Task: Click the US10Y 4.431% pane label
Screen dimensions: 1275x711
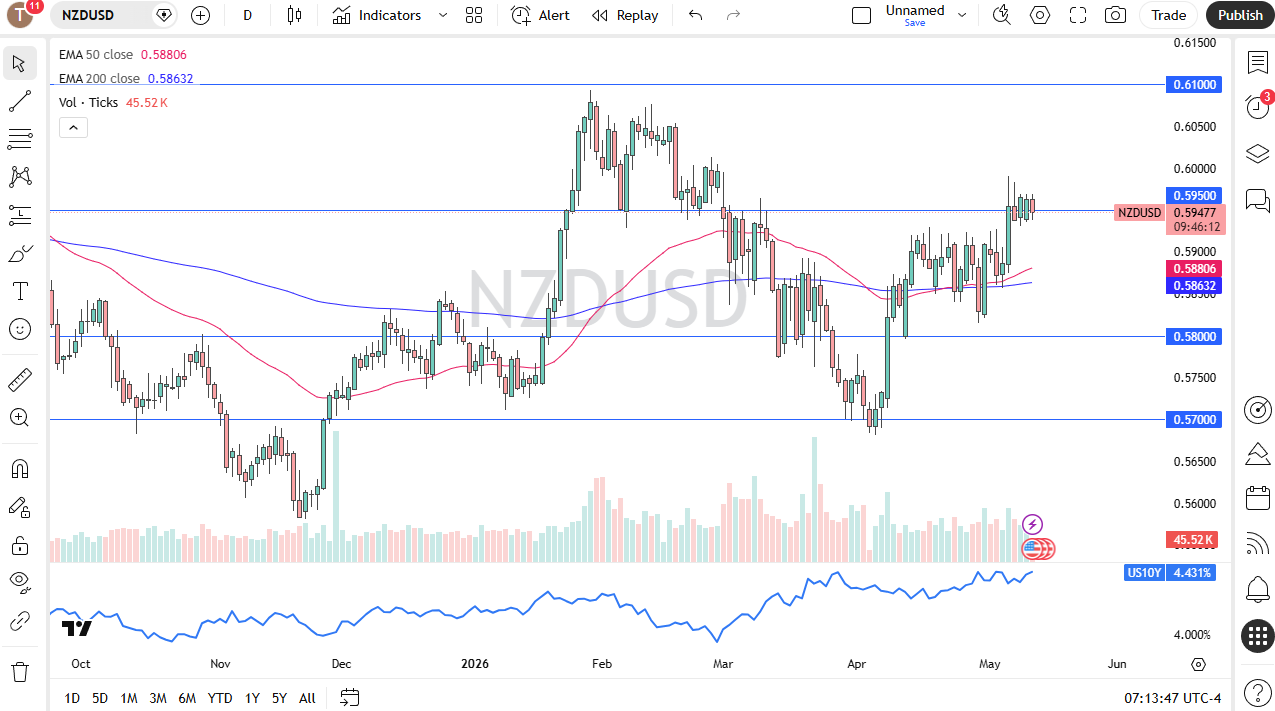Action: click(1170, 573)
